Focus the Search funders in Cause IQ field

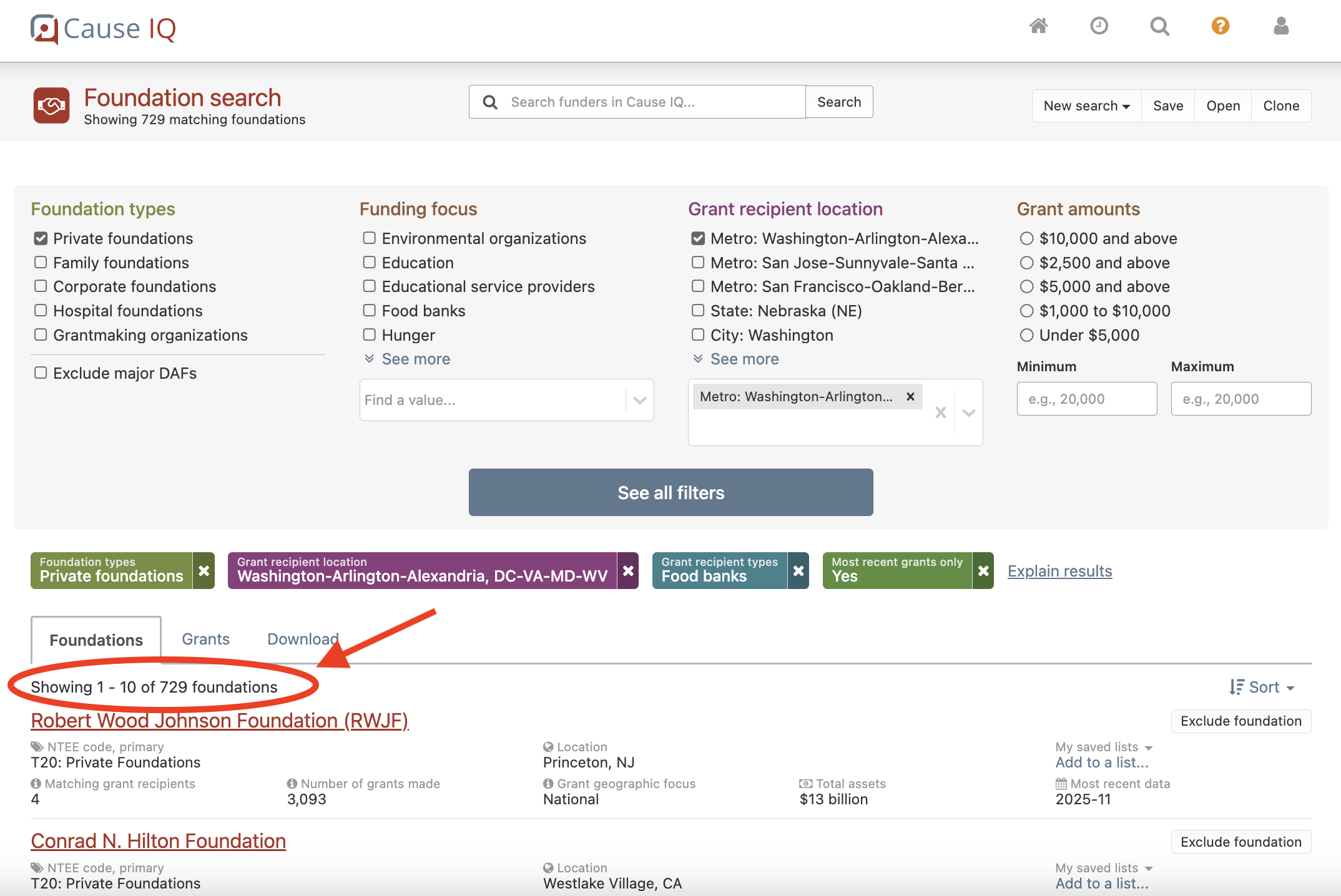point(637,102)
